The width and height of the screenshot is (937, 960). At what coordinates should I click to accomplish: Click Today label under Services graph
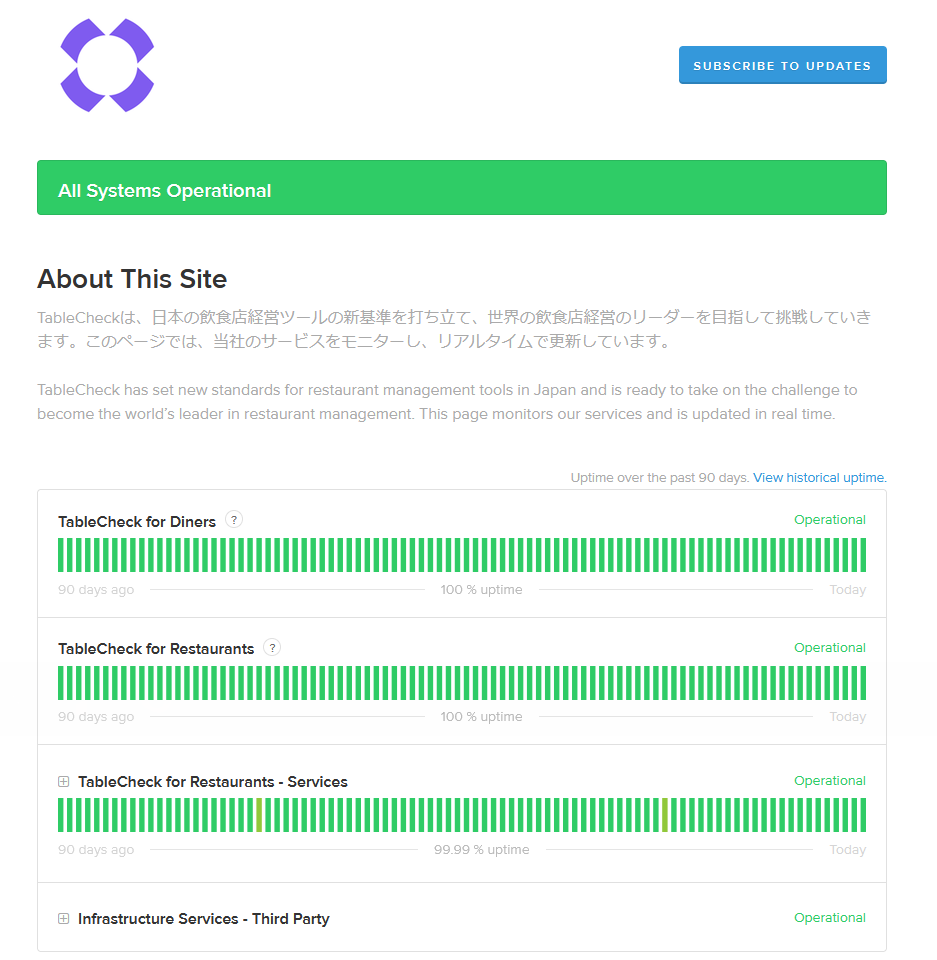pos(848,850)
